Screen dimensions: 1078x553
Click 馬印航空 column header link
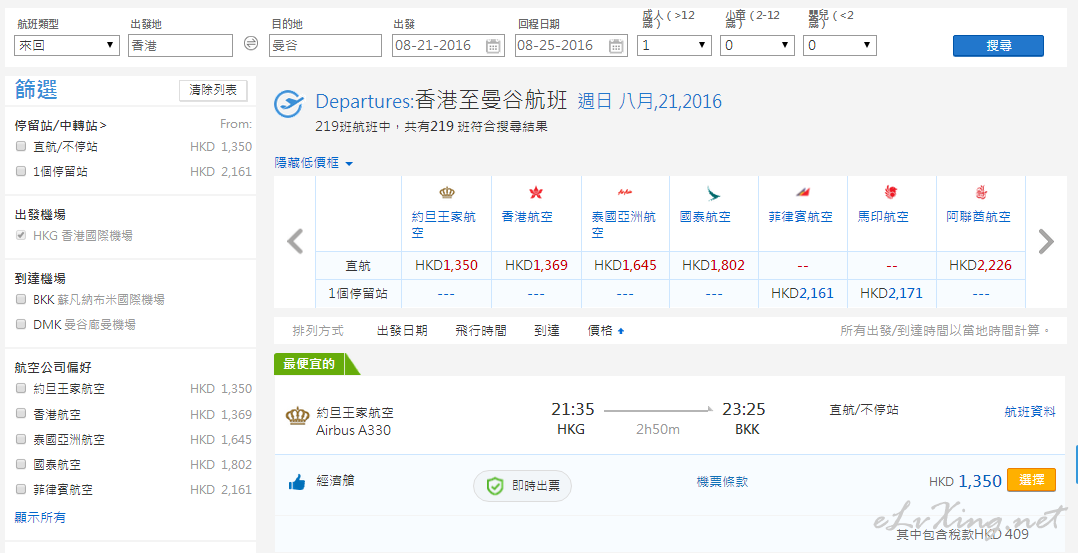click(x=883, y=217)
